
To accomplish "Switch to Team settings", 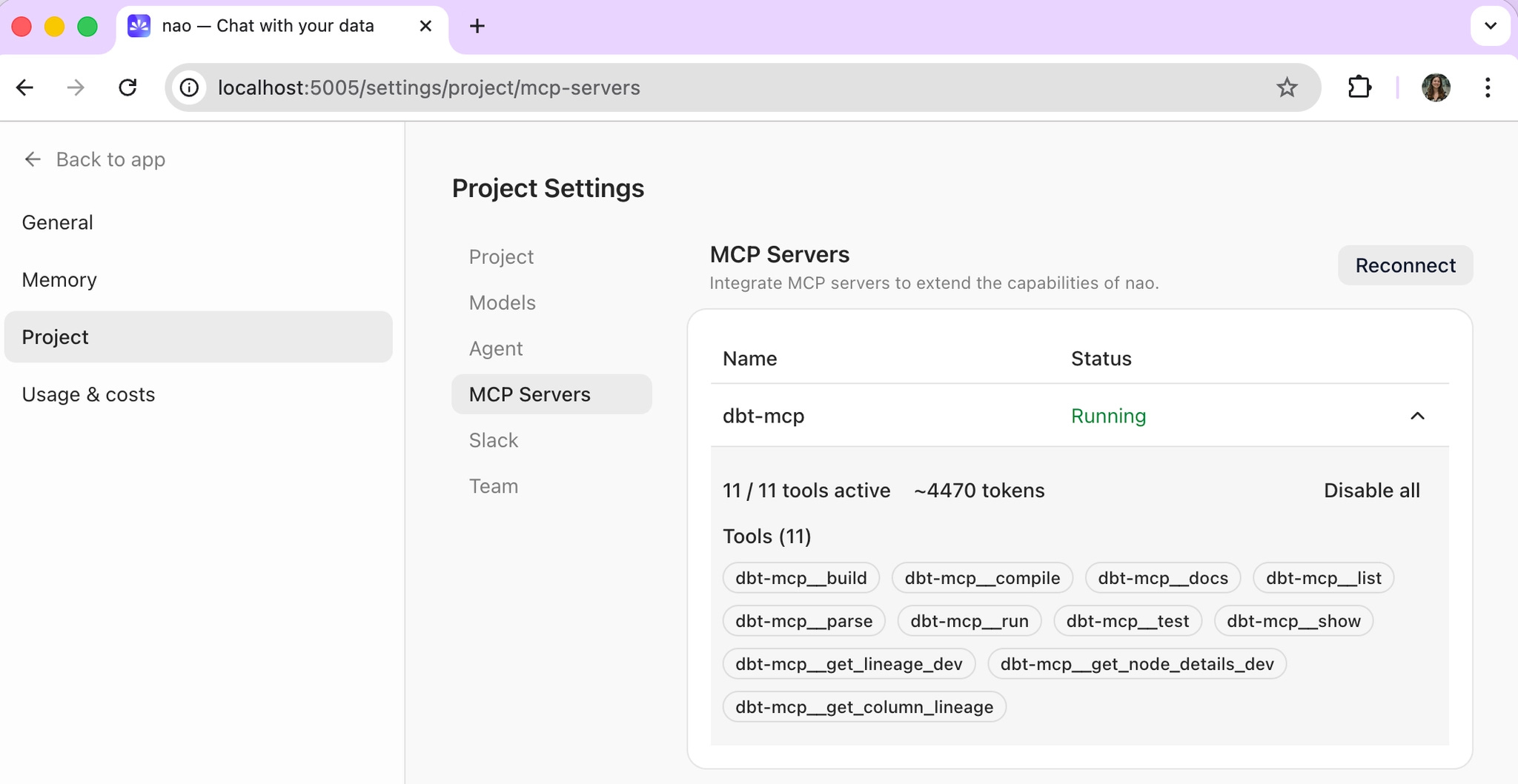I will coord(551,486).
